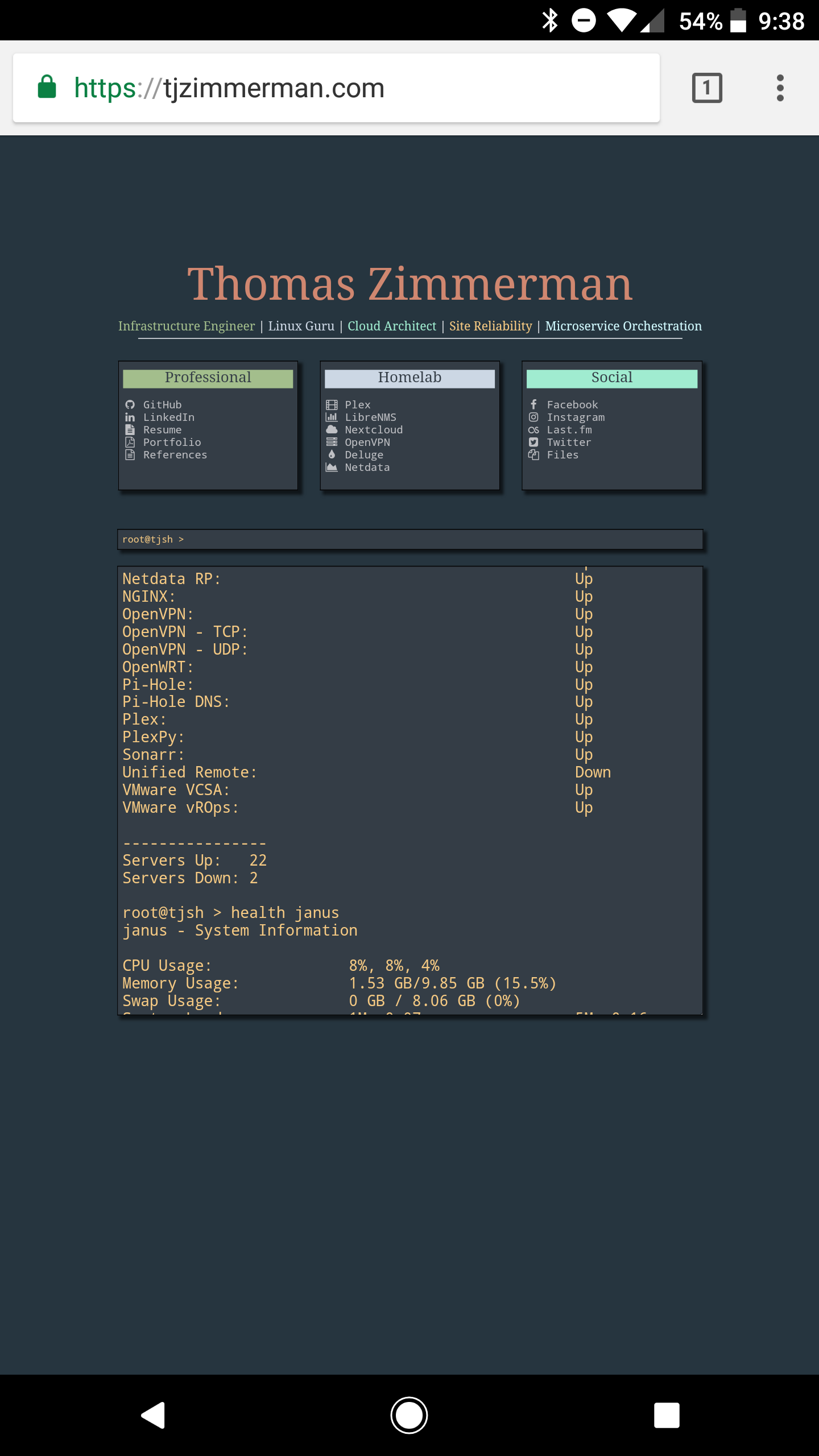Tap the CPU Usage value 8%, 8%, 4%
819x1456 pixels.
[x=394, y=966]
